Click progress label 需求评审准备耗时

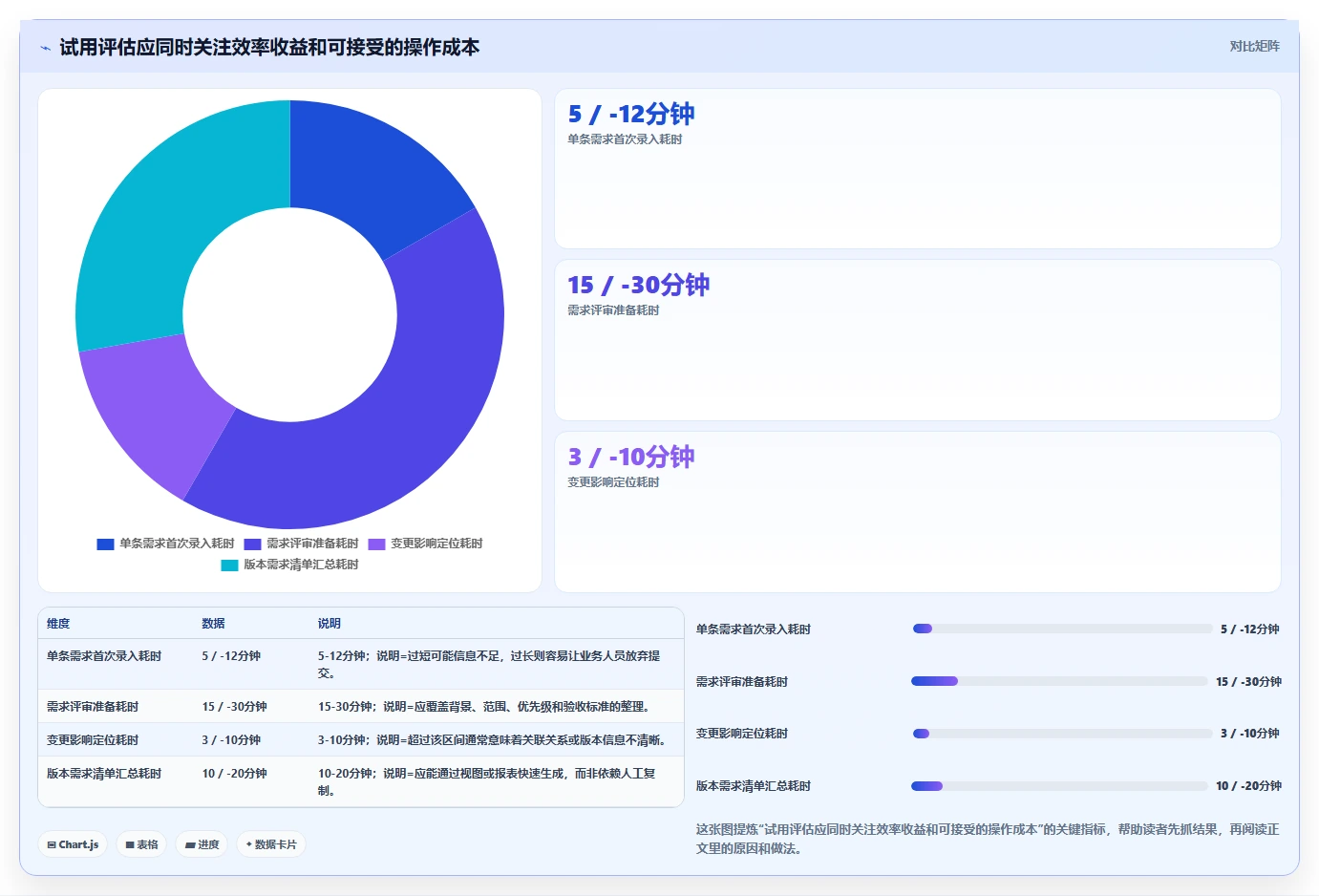(742, 682)
